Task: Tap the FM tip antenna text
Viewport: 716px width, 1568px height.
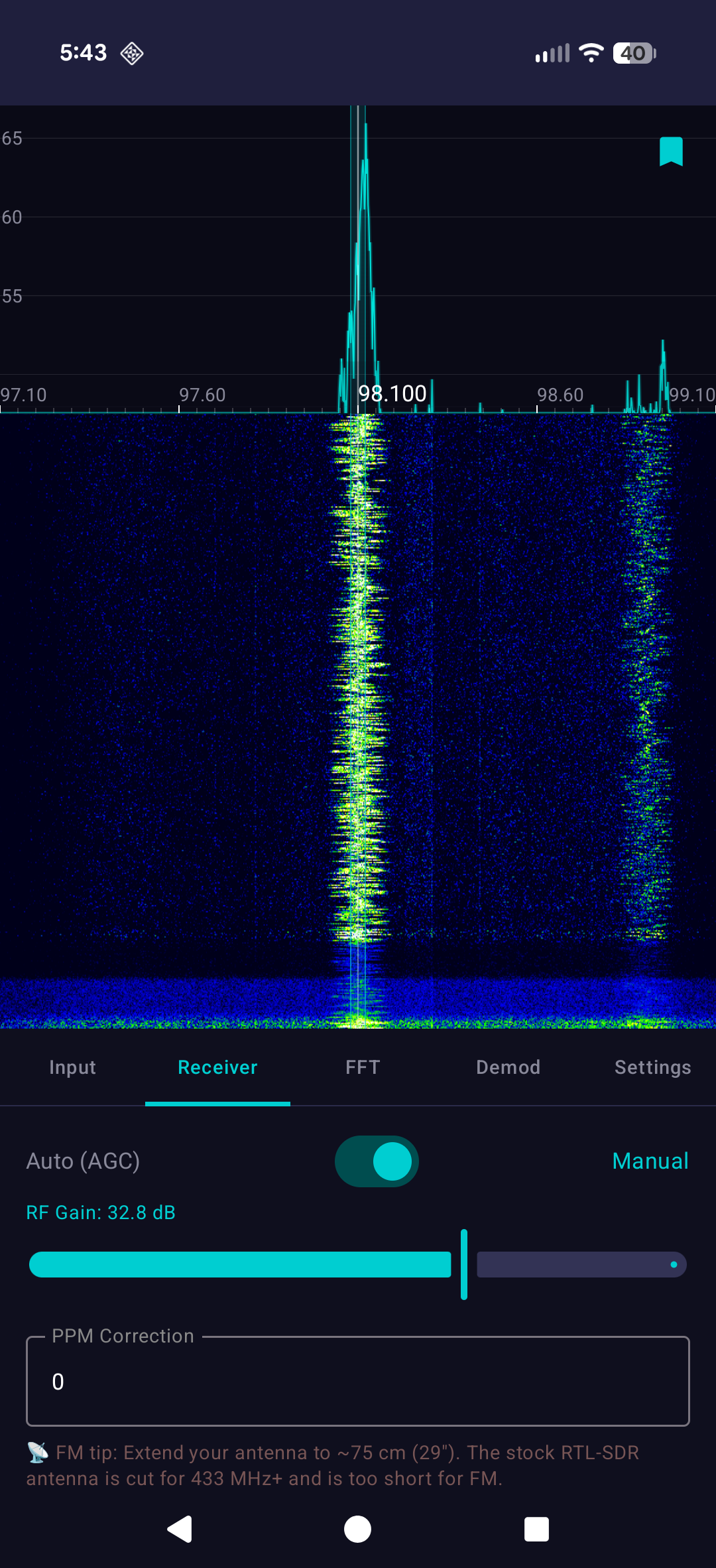Action: tap(333, 1465)
